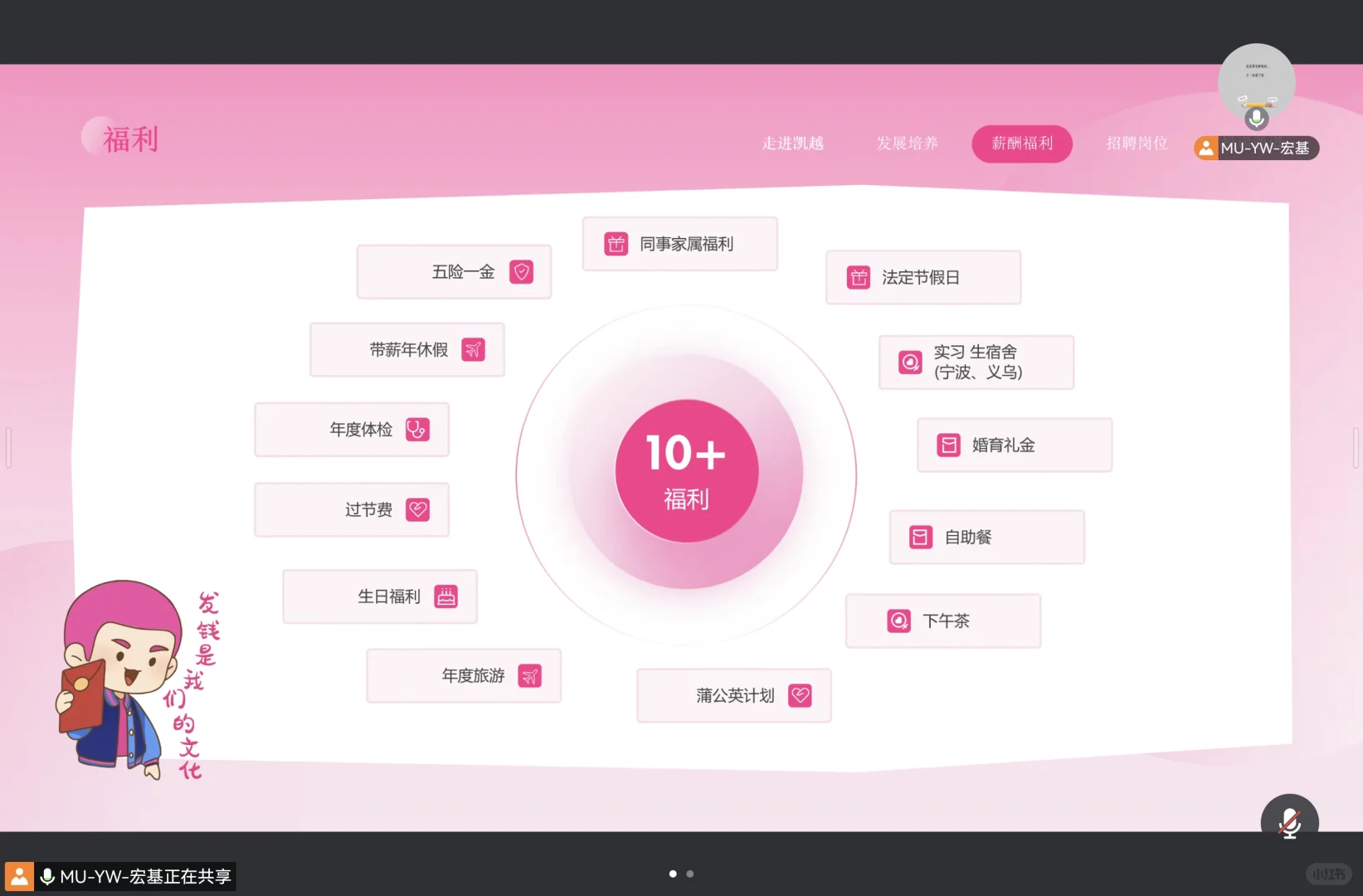Viewport: 1363px width, 896px height.
Task: Click the 年度旅游 label
Action: [473, 676]
